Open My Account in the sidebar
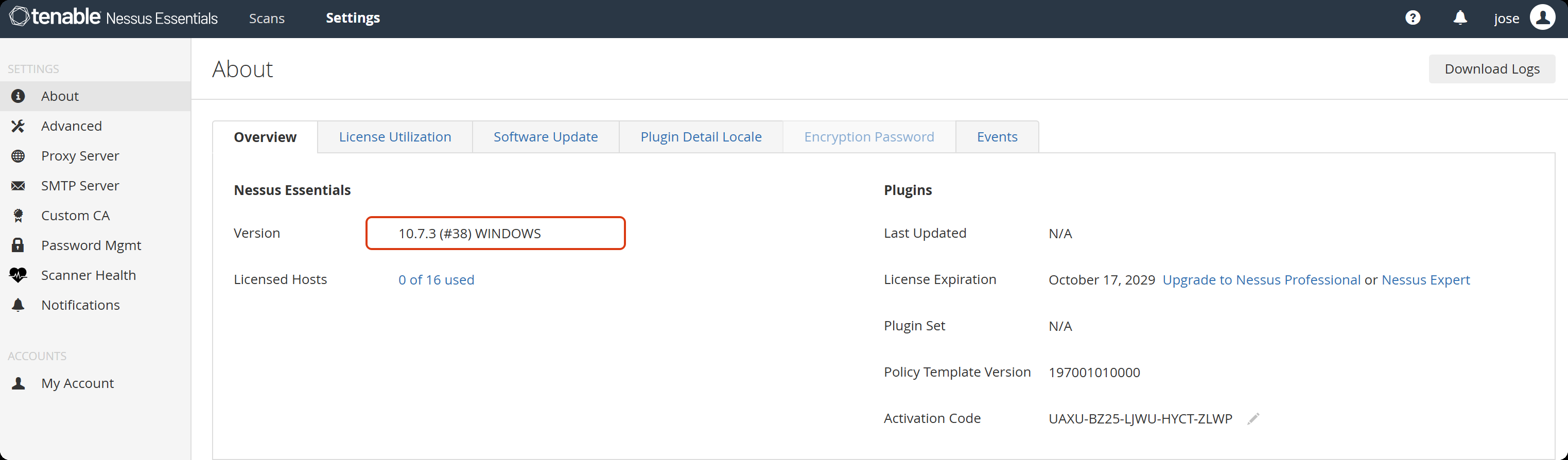 coord(77,383)
